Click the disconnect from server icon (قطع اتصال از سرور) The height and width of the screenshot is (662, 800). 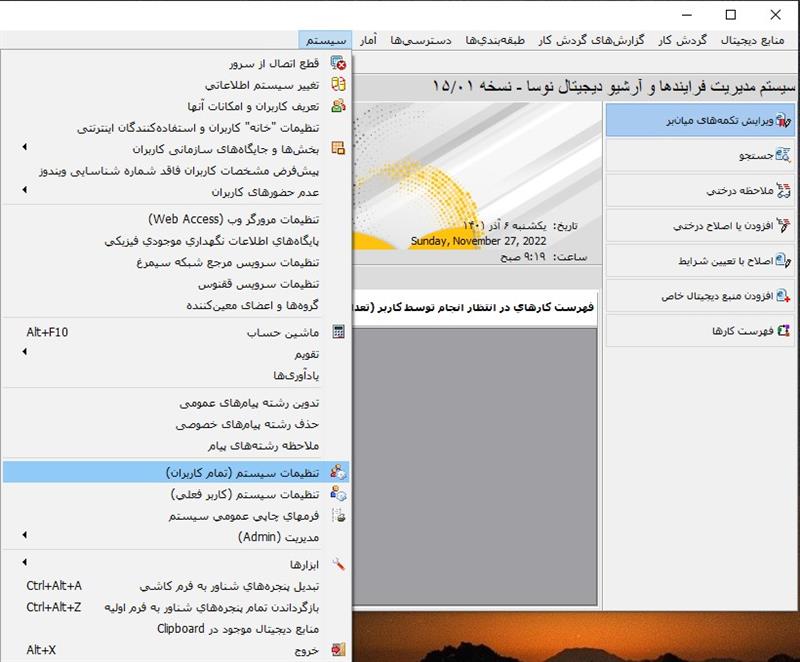tap(338, 63)
